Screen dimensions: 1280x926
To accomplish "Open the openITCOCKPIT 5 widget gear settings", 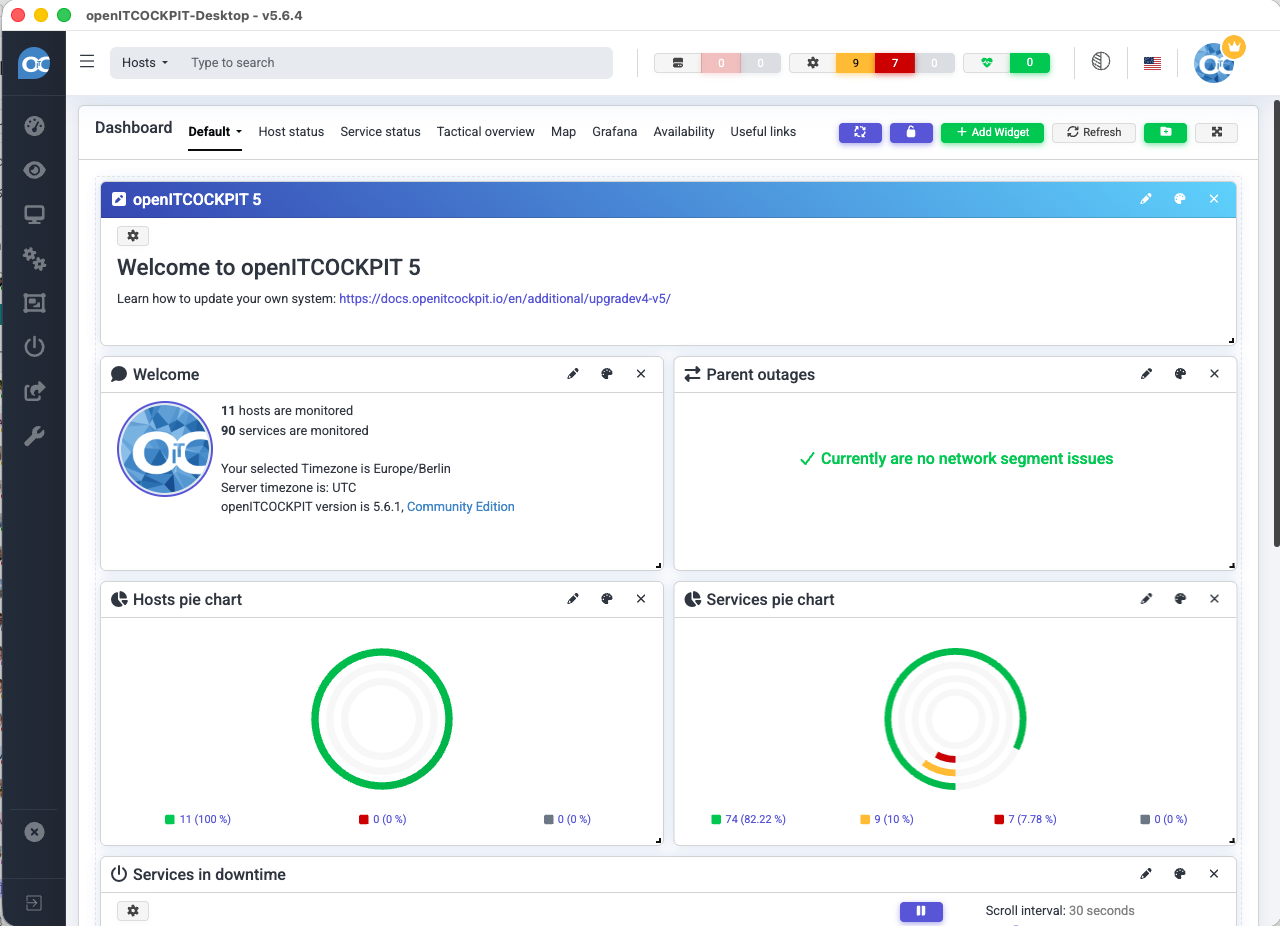I will [133, 236].
